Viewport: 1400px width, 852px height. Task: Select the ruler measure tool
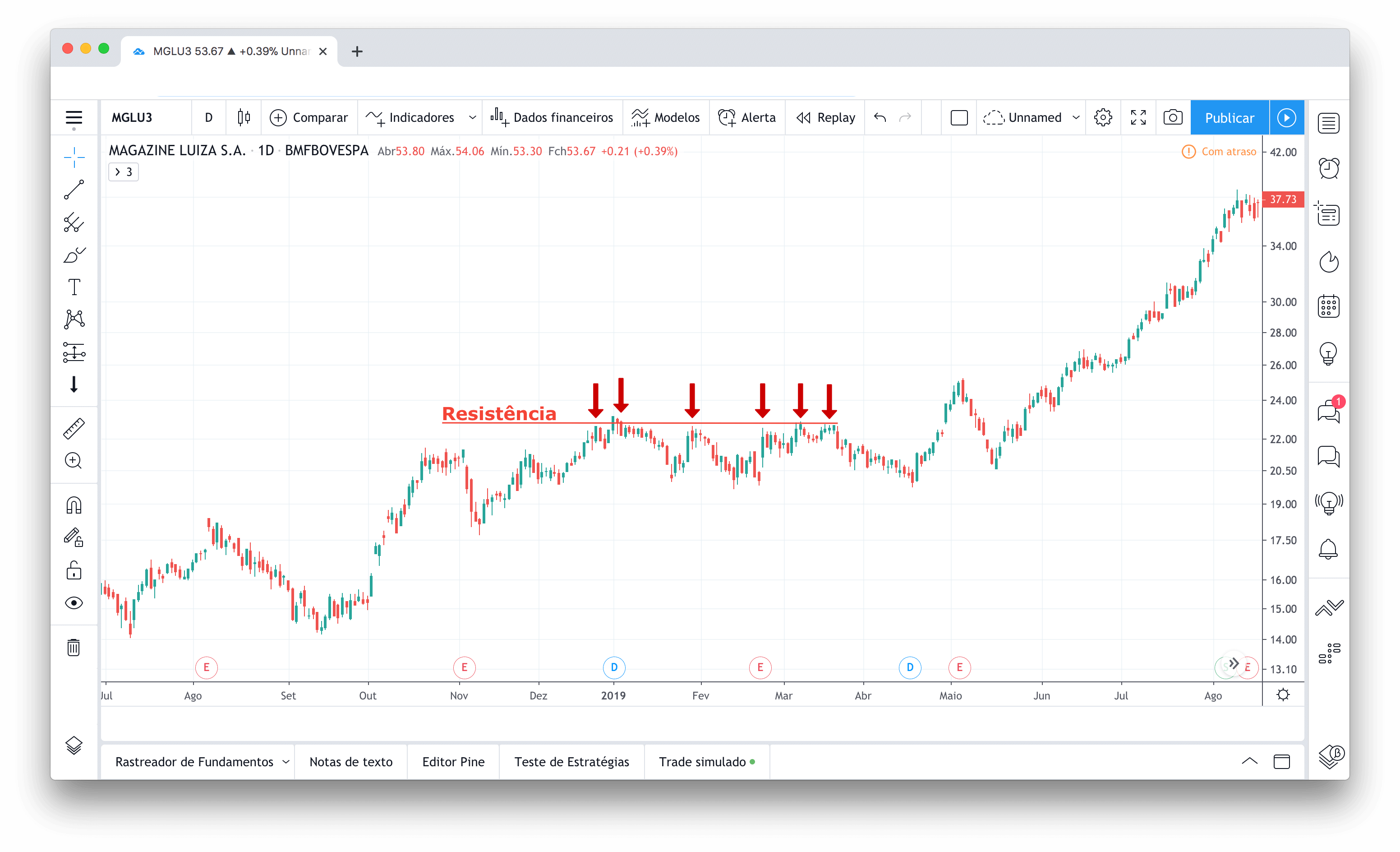(x=74, y=429)
